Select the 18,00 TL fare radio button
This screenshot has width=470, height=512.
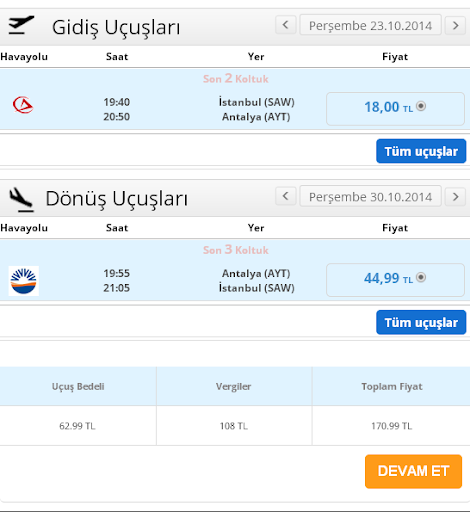[421, 106]
